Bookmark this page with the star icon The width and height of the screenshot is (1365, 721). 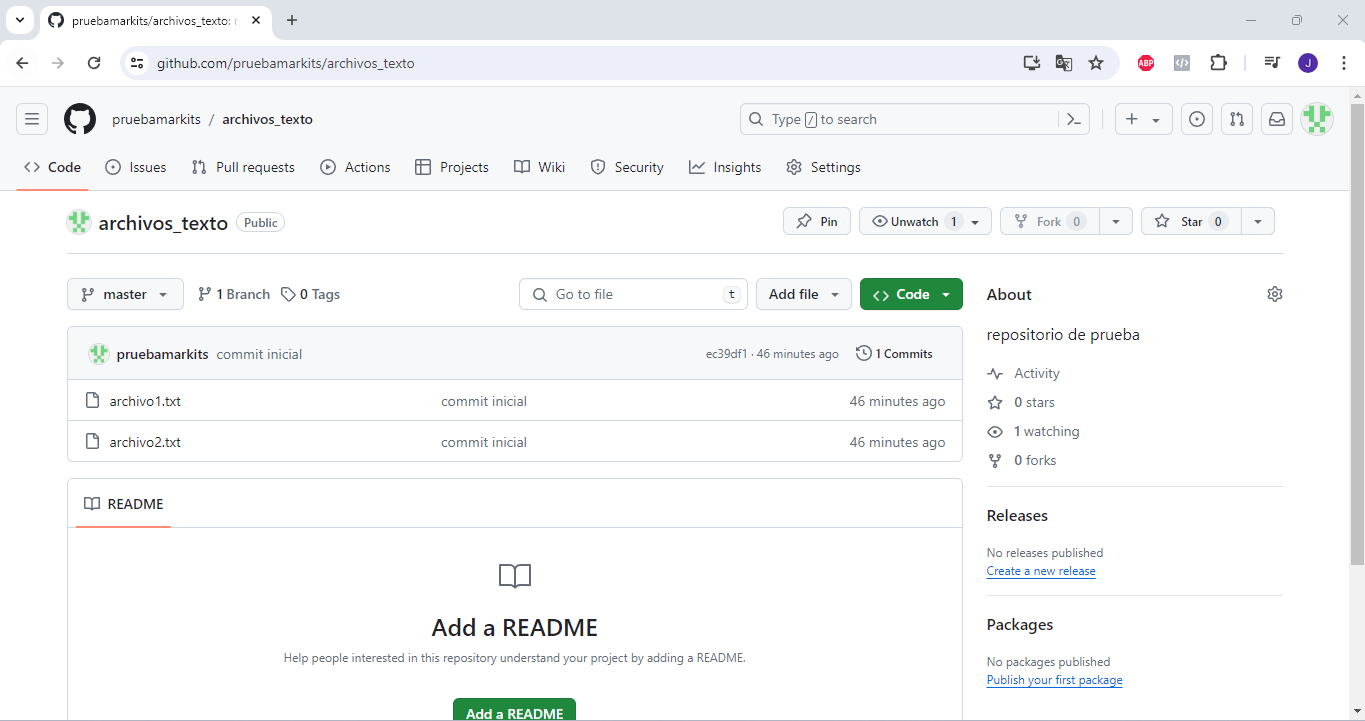click(x=1096, y=63)
